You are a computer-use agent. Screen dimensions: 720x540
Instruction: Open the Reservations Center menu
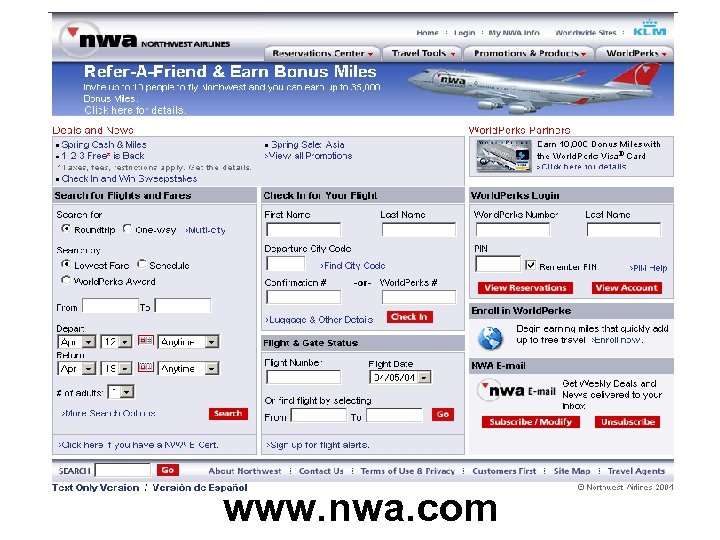click(x=322, y=53)
